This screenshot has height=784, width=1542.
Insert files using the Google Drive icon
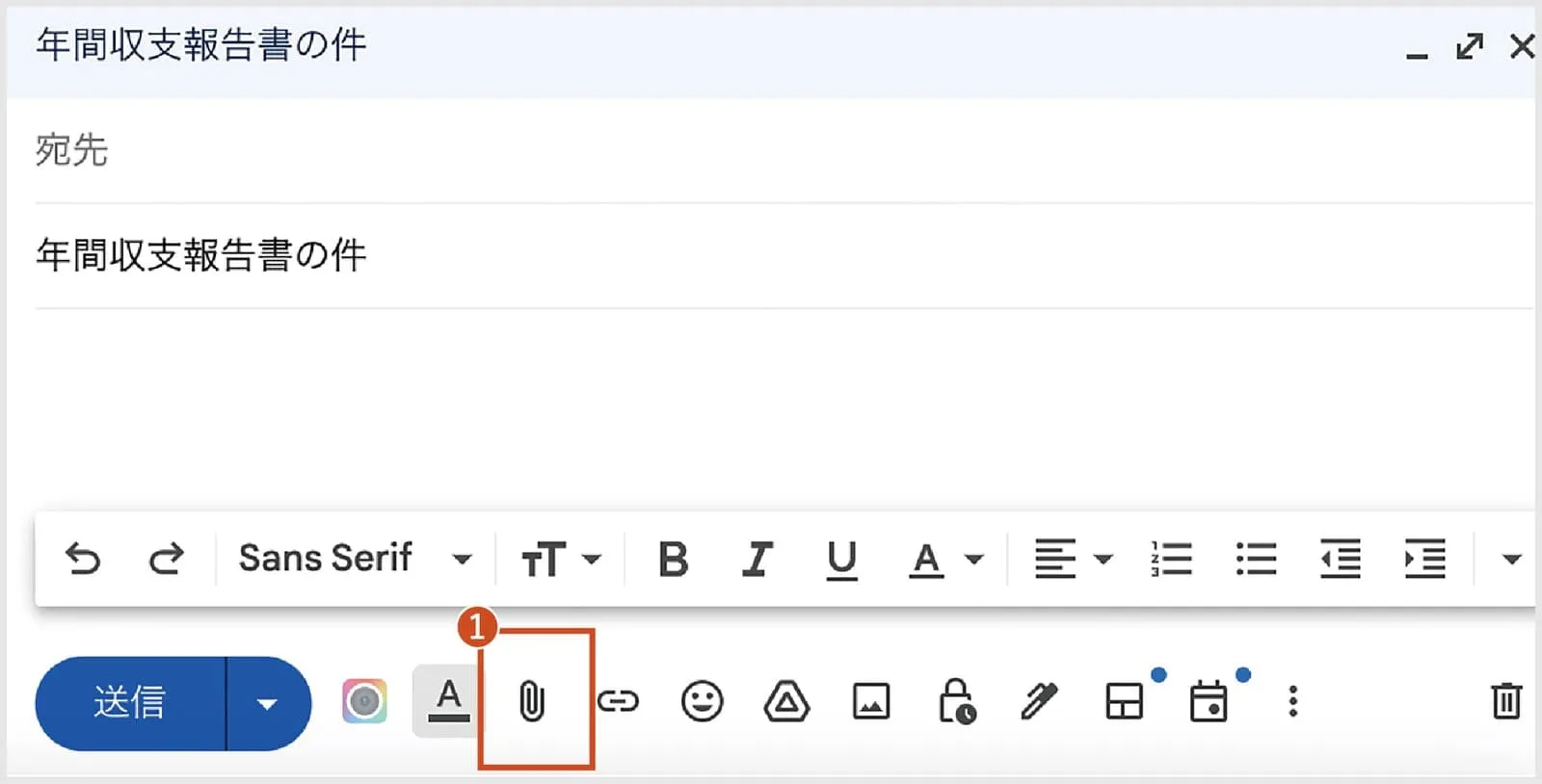(x=786, y=701)
